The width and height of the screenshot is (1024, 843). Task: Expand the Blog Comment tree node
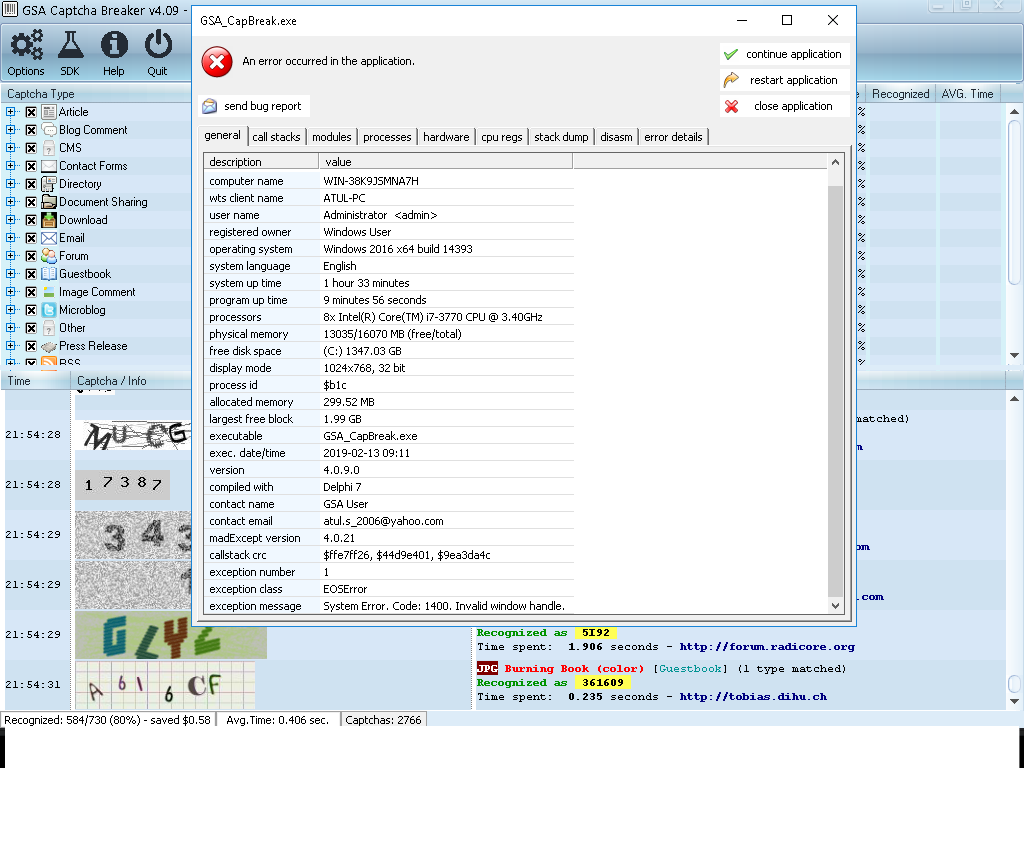tap(10, 130)
